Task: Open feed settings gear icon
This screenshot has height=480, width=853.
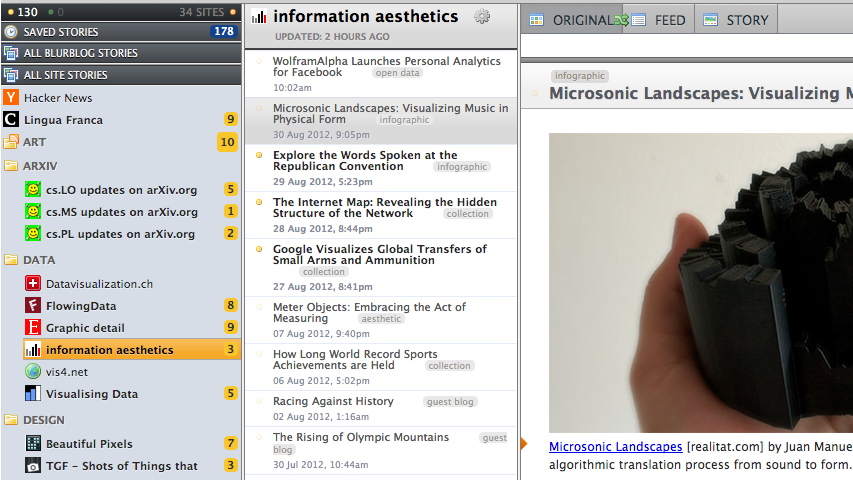Action: coord(482,16)
